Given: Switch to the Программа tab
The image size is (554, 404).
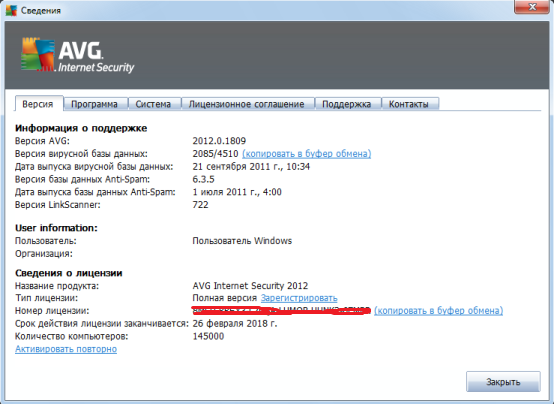Looking at the screenshot, I should 94,104.
